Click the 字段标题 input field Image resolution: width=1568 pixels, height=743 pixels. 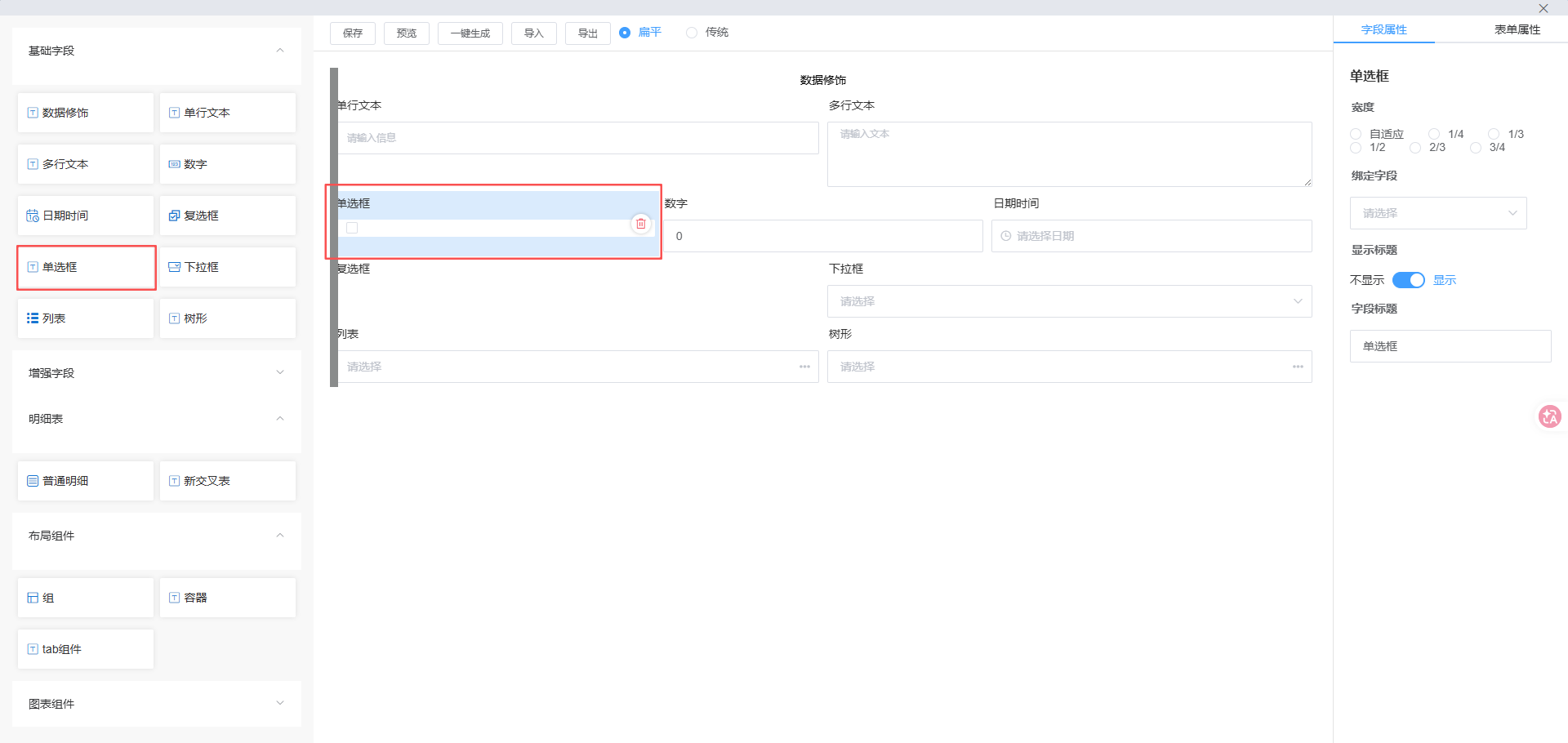tap(1450, 346)
